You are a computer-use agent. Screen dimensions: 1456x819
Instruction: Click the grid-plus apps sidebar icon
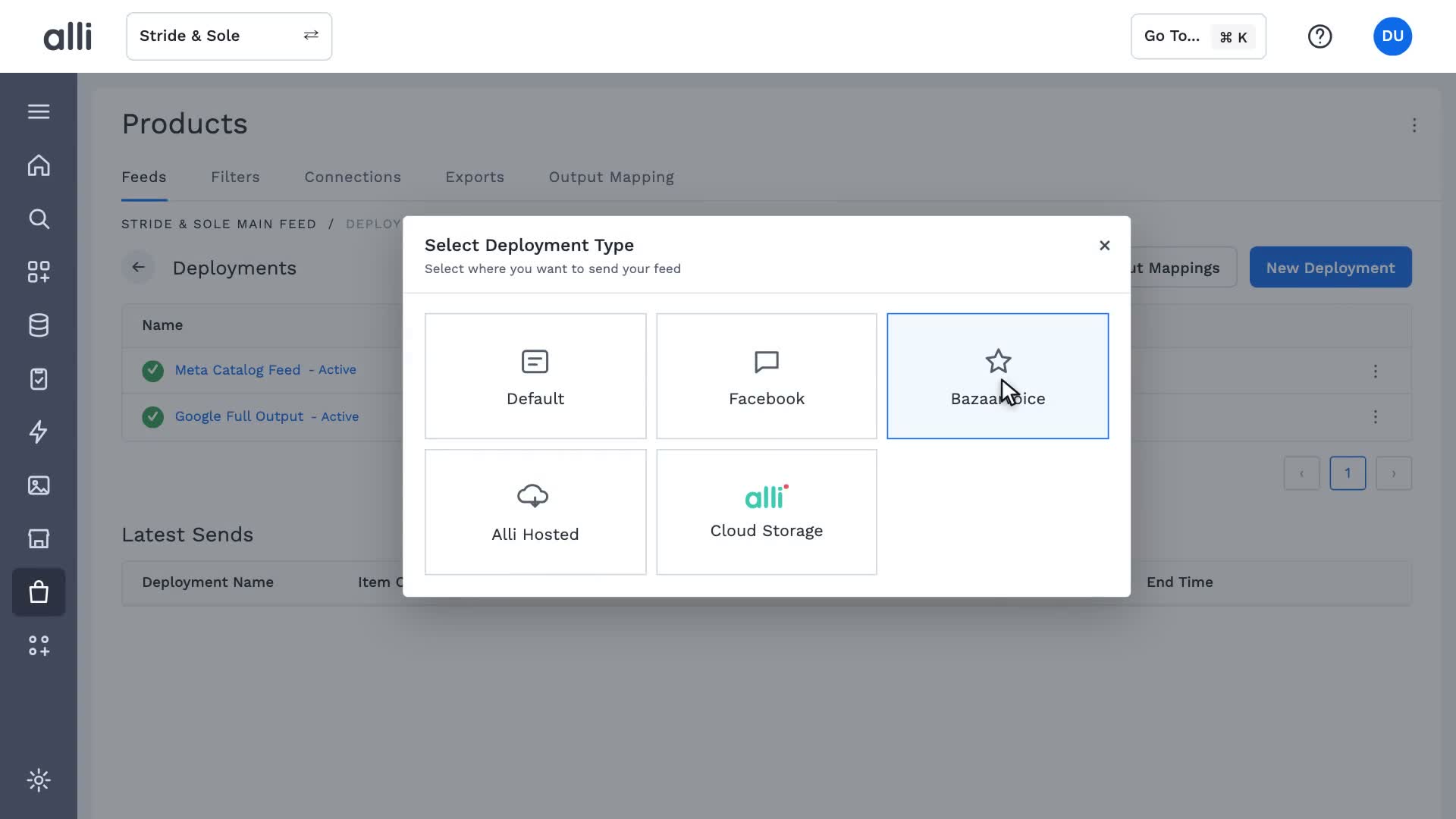[x=39, y=272]
